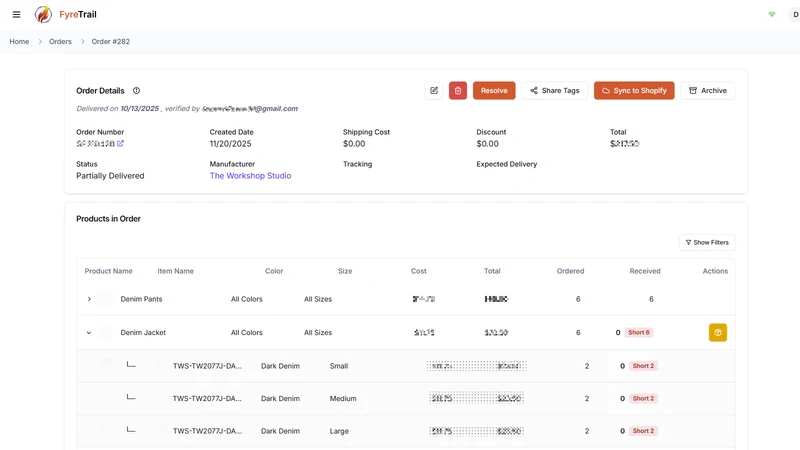Click the Shipping Cost $0.00 value
The height and width of the screenshot is (450, 800).
click(354, 144)
